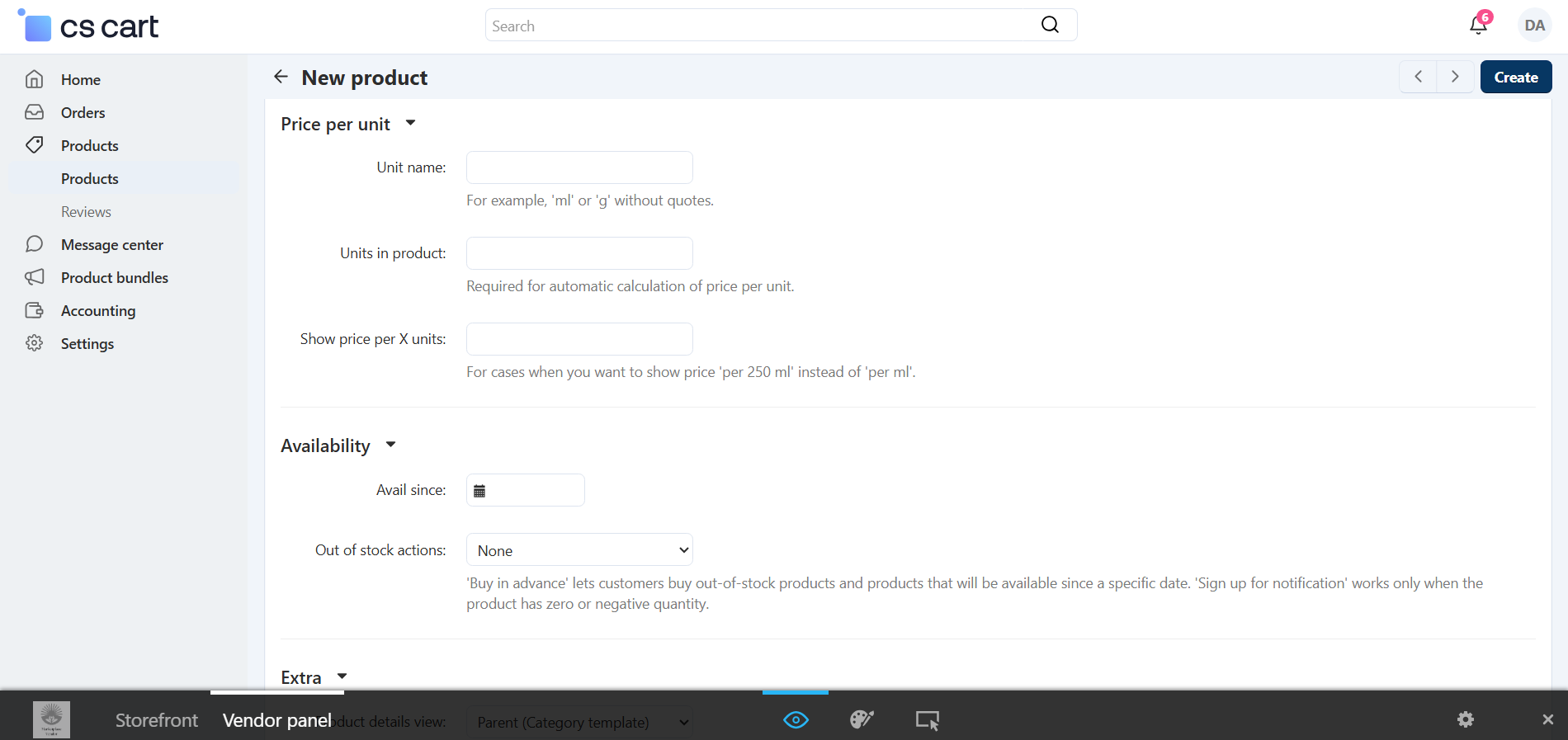This screenshot has height=740, width=1568.
Task: Open the DA user avatar menu
Action: coord(1534,26)
